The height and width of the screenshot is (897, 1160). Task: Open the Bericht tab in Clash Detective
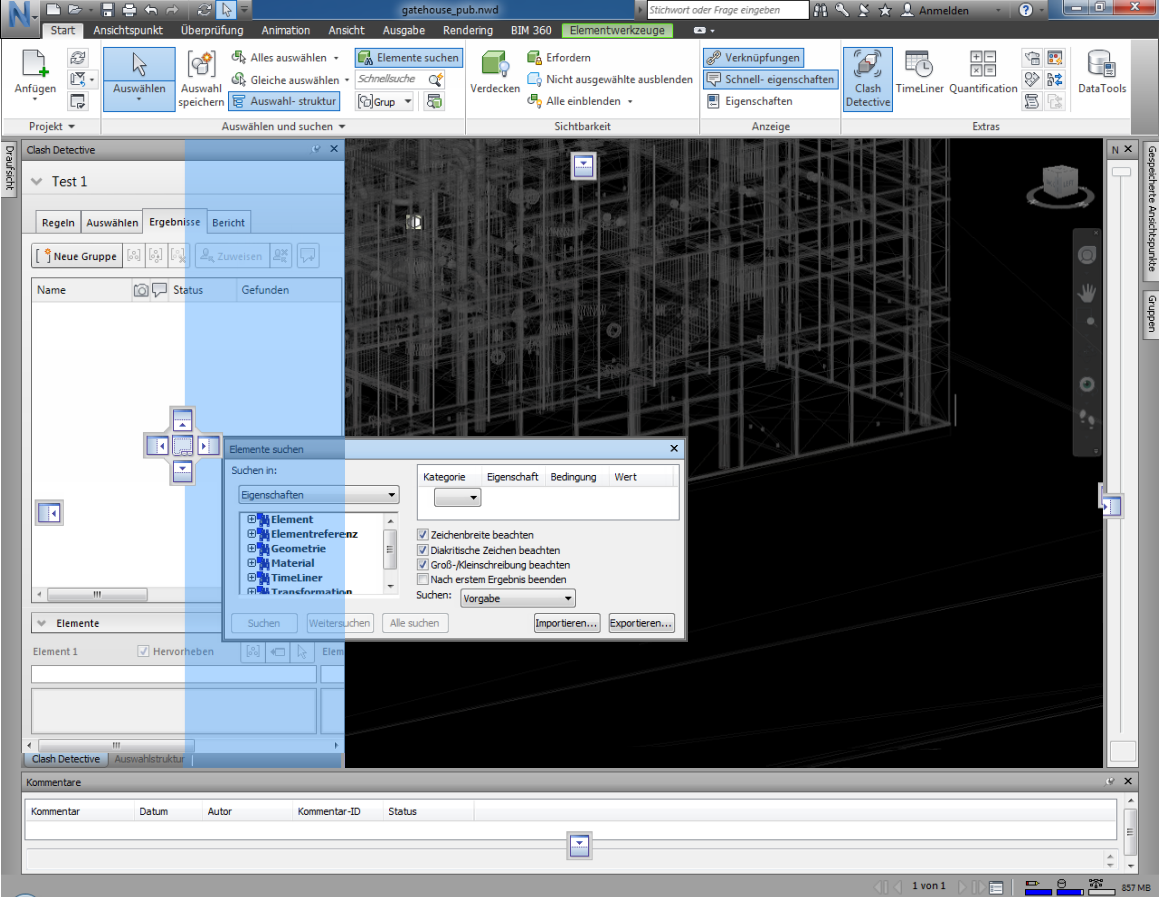coord(228,222)
